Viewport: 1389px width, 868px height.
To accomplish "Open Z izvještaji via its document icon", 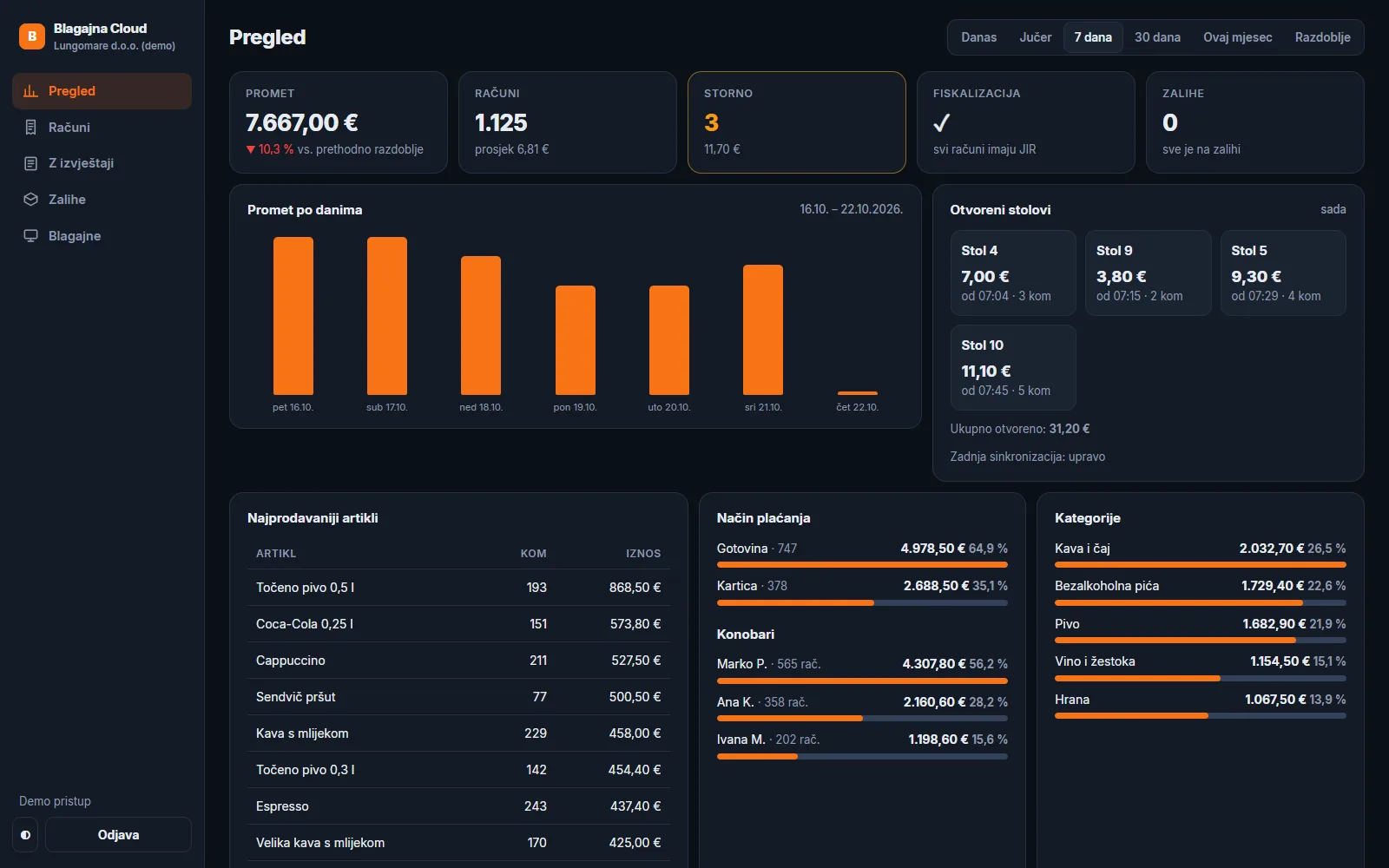I will tap(30, 163).
